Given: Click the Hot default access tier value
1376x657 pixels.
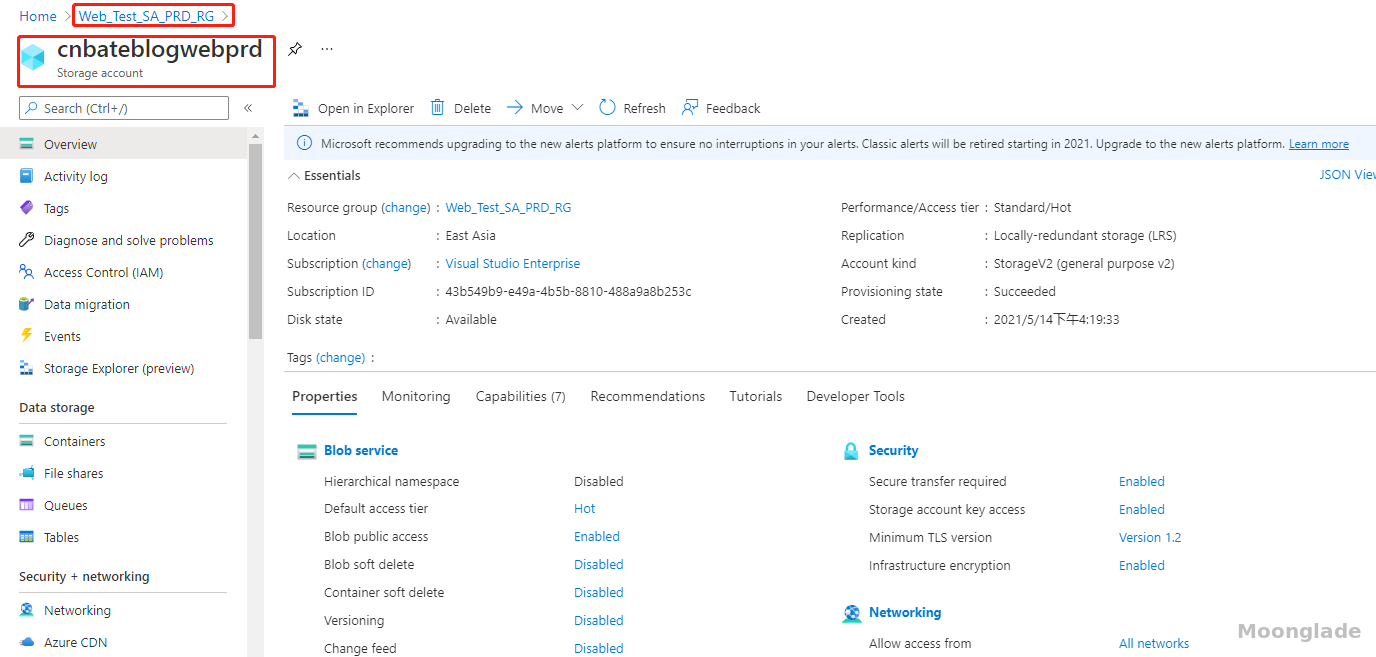Looking at the screenshot, I should pyautogui.click(x=585, y=509).
